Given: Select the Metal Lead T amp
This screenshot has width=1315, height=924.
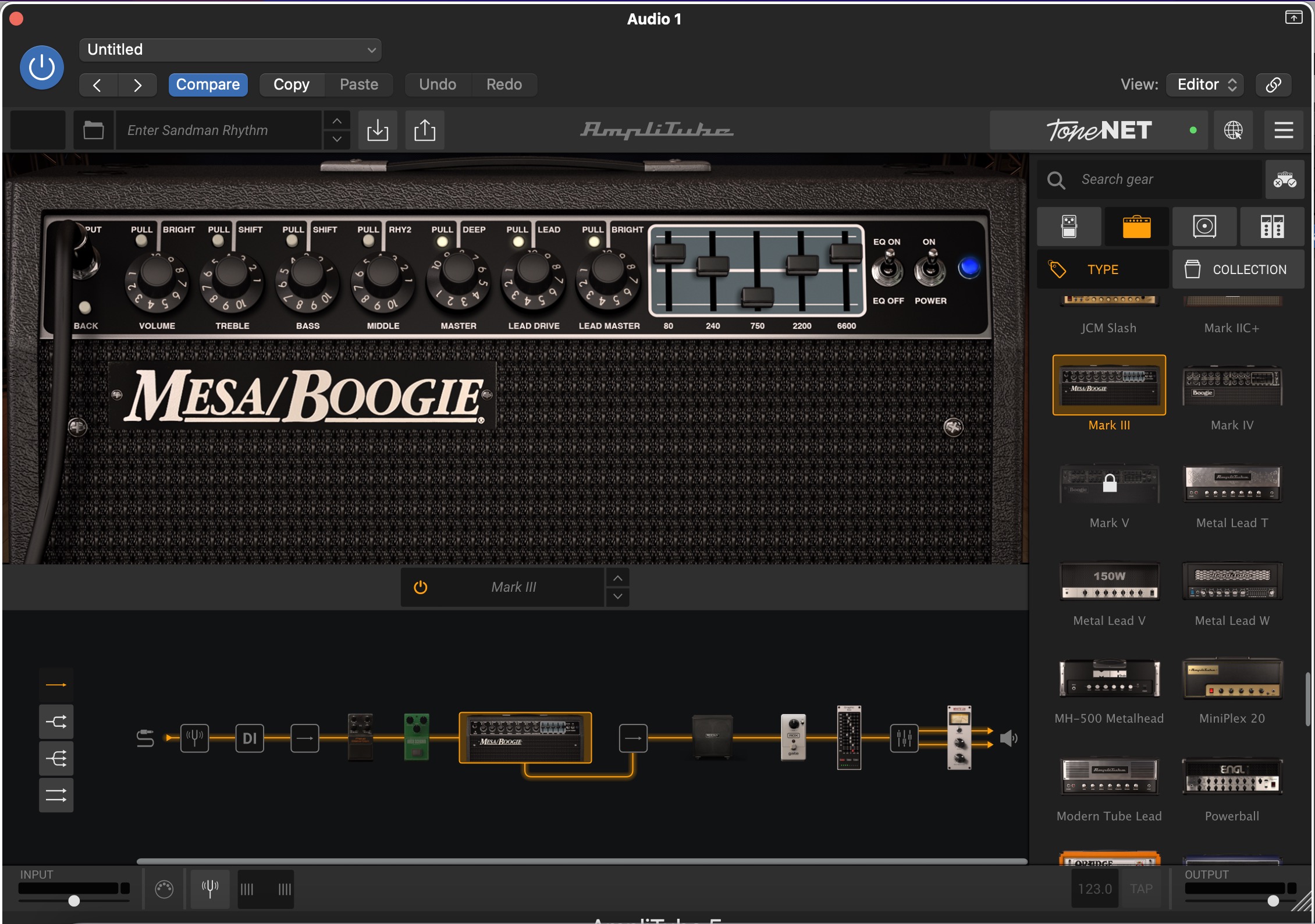Looking at the screenshot, I should pyautogui.click(x=1232, y=483).
